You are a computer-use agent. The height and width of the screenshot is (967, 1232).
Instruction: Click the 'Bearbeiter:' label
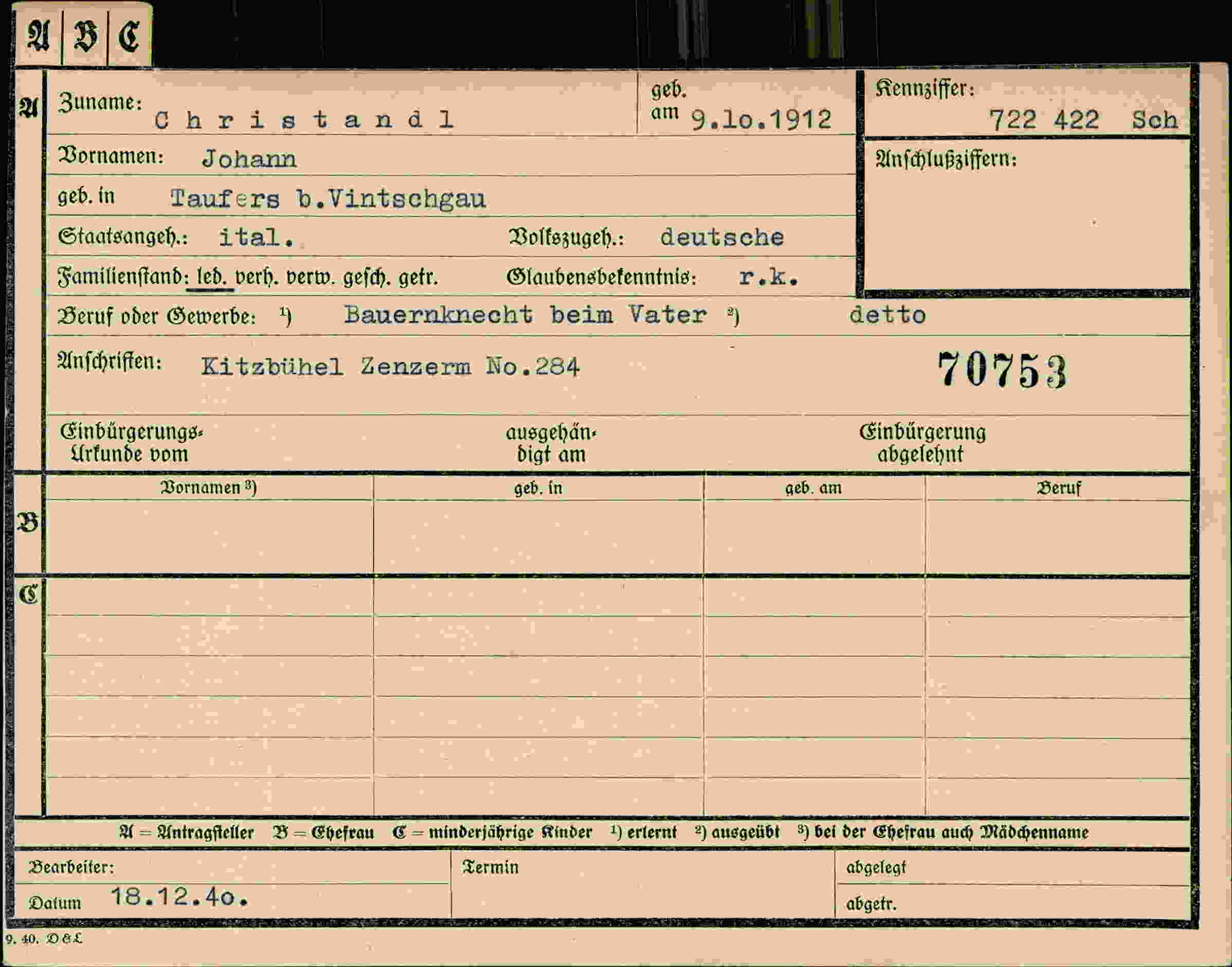click(x=71, y=867)
